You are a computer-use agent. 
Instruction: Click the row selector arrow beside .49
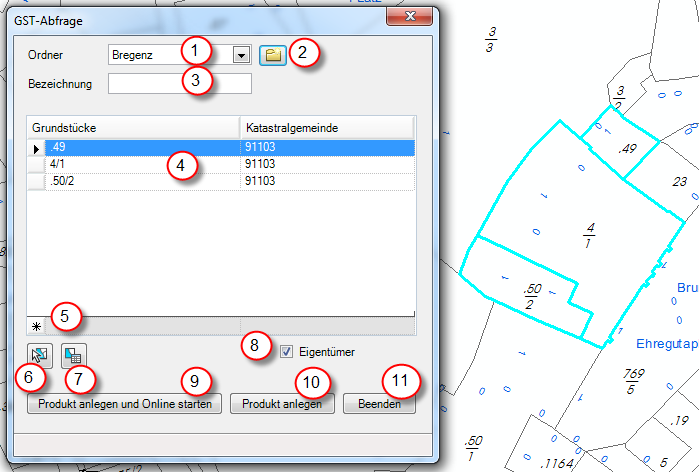point(37,148)
